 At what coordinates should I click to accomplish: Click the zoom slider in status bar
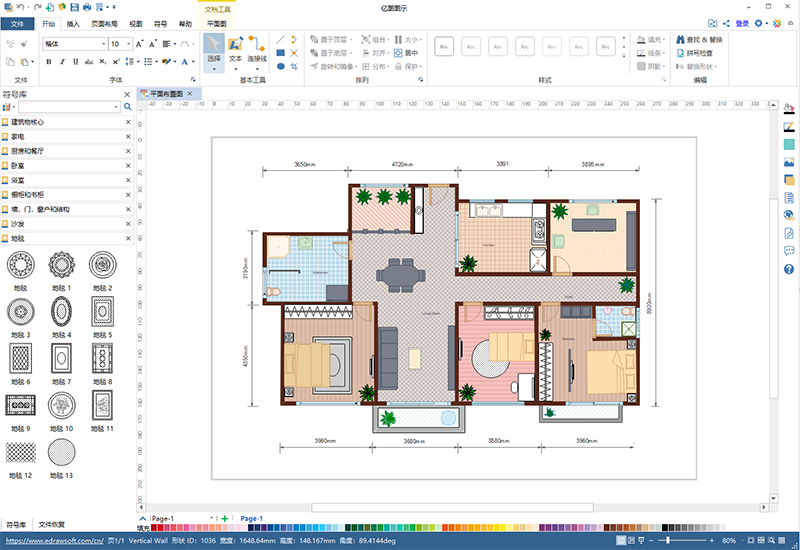point(682,540)
